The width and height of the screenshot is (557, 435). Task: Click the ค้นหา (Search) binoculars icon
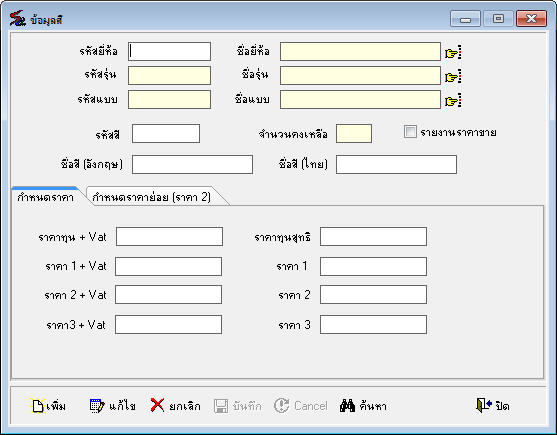tap(347, 406)
